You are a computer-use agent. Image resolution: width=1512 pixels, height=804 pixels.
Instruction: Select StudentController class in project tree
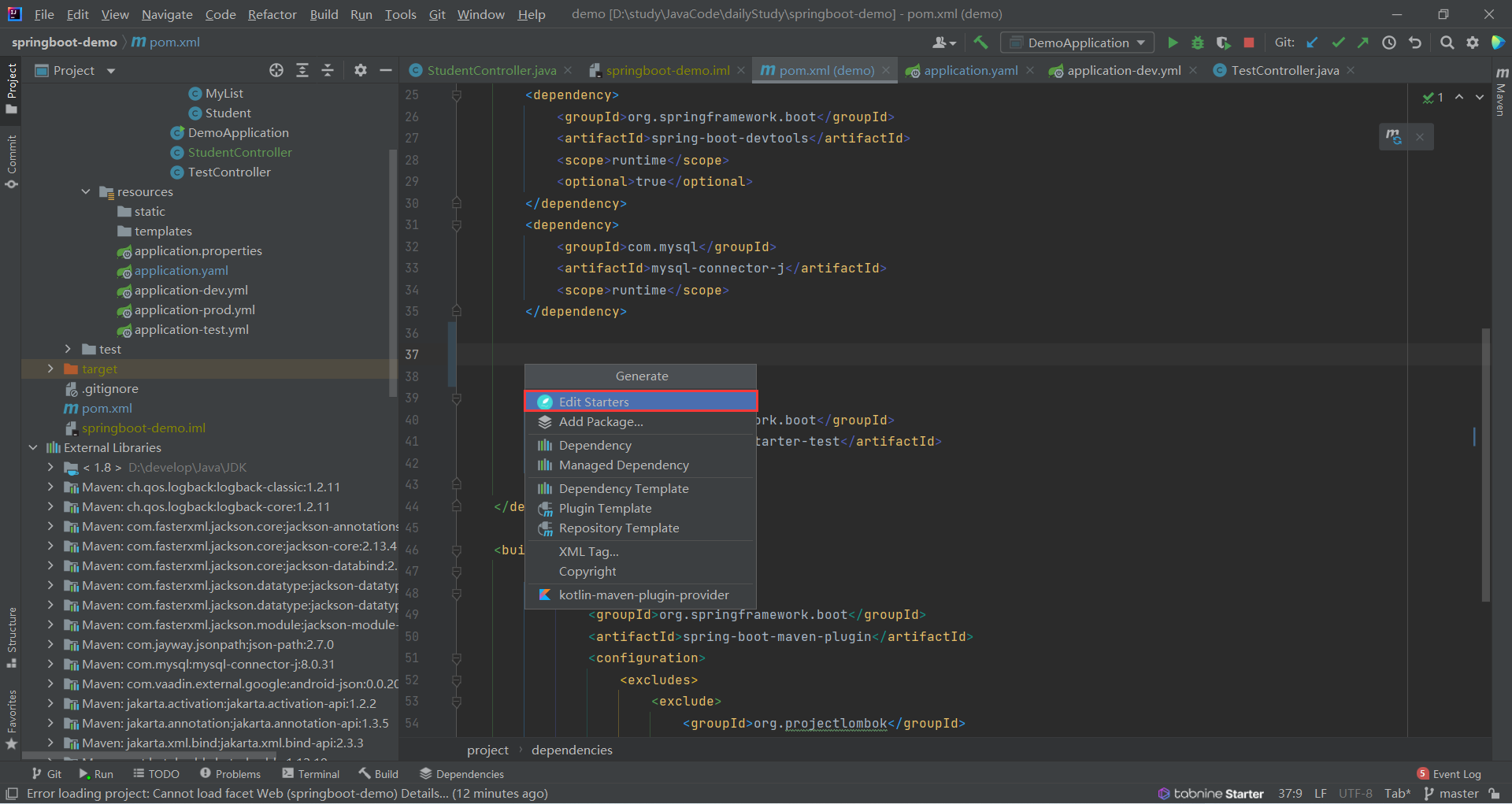(239, 152)
